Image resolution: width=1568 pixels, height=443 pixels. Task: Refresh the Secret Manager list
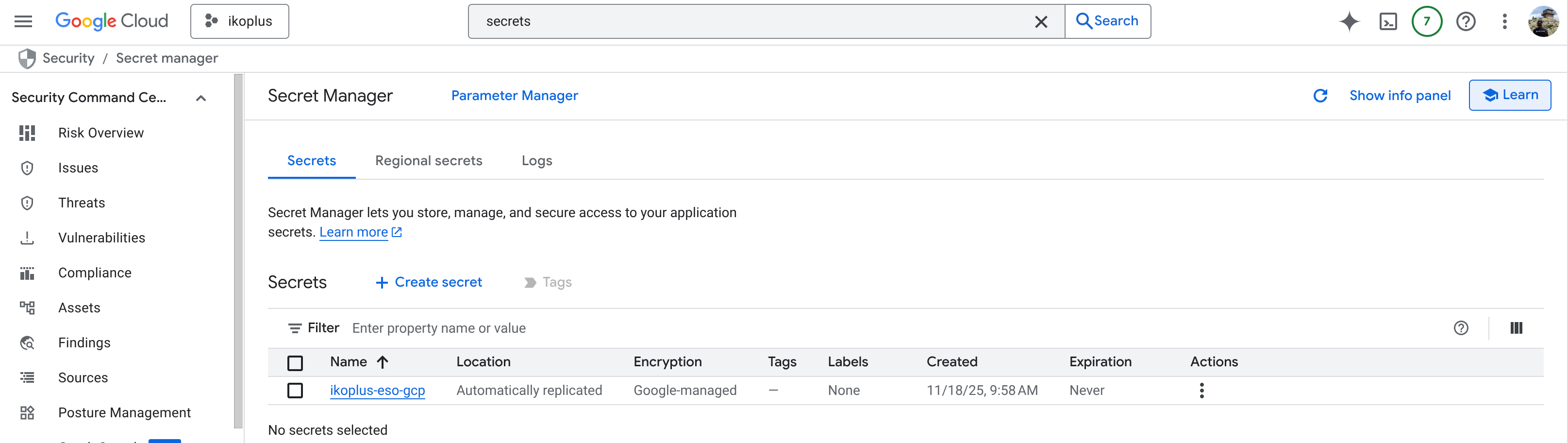1320,96
